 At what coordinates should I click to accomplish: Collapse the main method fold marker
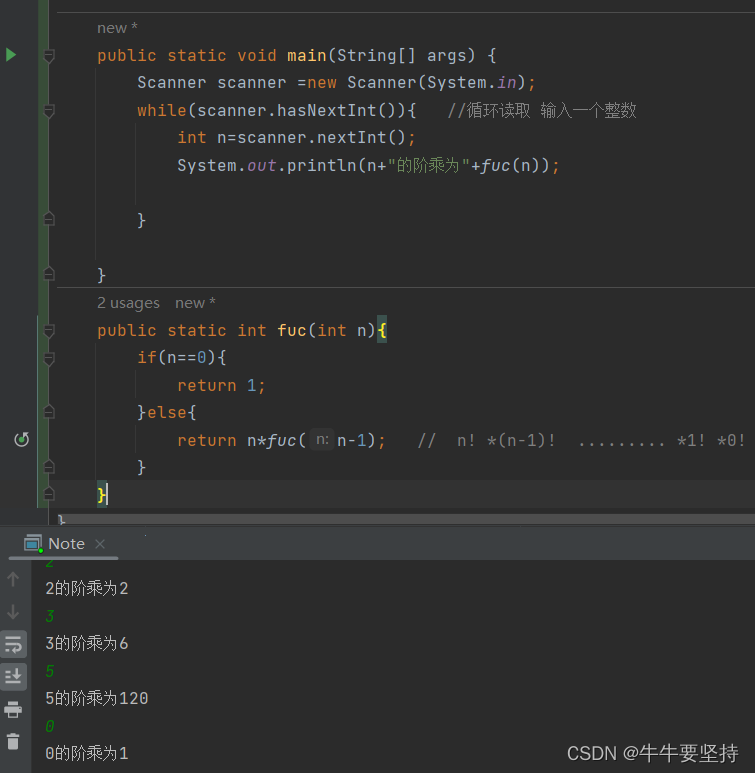click(49, 56)
